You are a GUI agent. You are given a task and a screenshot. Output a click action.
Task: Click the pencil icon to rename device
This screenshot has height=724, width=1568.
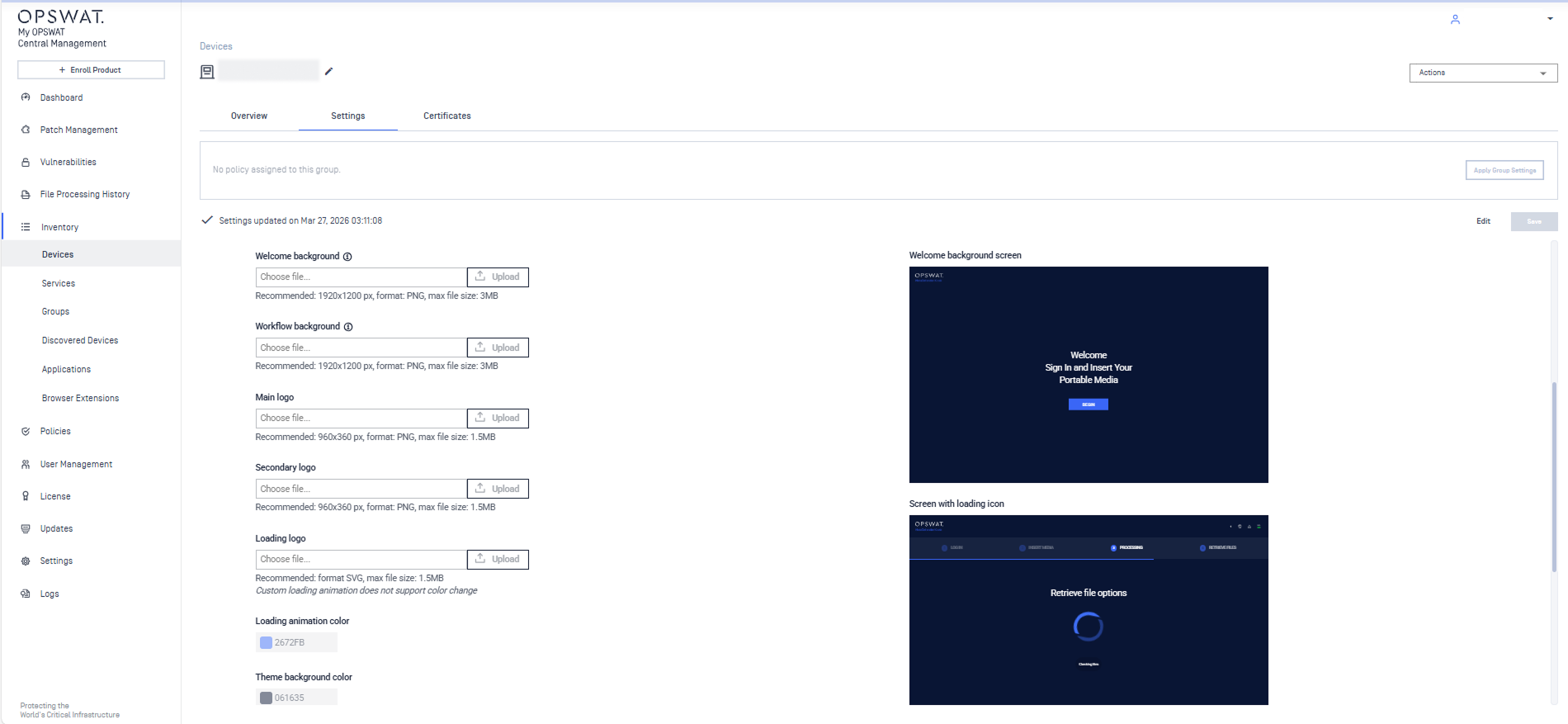coord(328,71)
